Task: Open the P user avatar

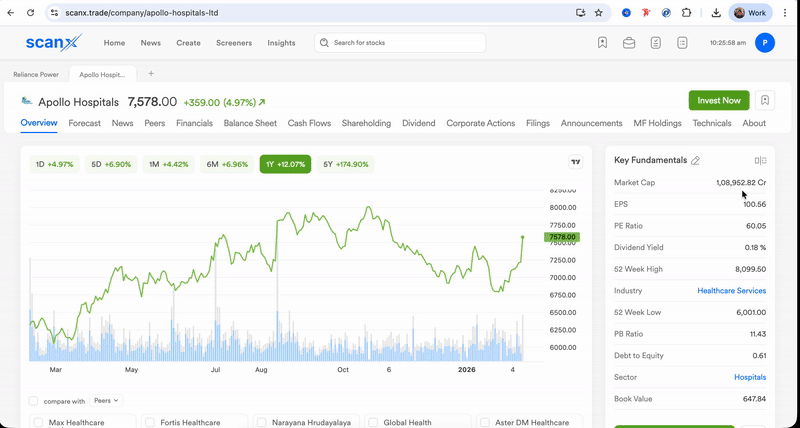Action: pyautogui.click(x=765, y=43)
